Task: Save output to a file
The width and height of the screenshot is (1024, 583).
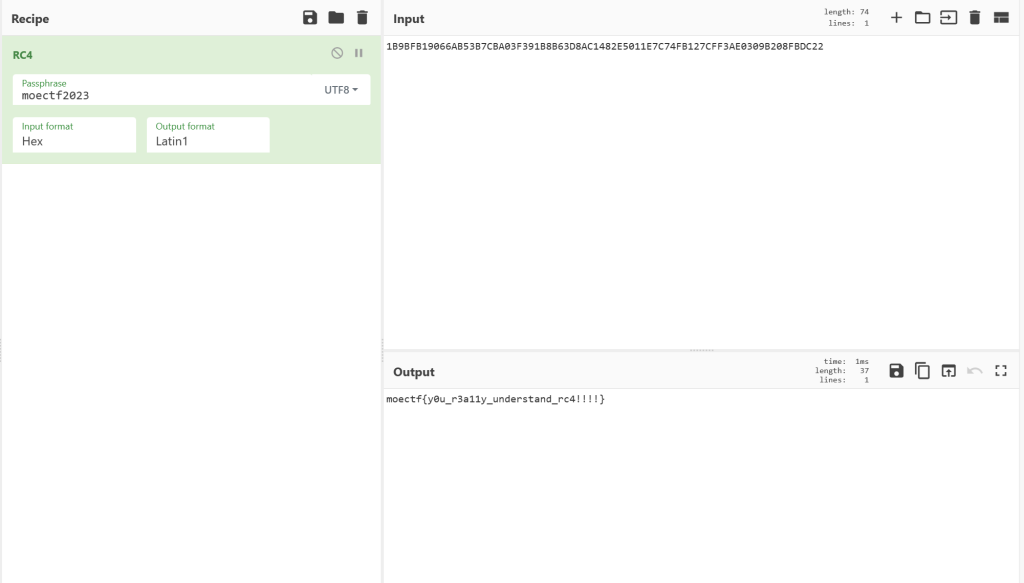Action: 896,371
